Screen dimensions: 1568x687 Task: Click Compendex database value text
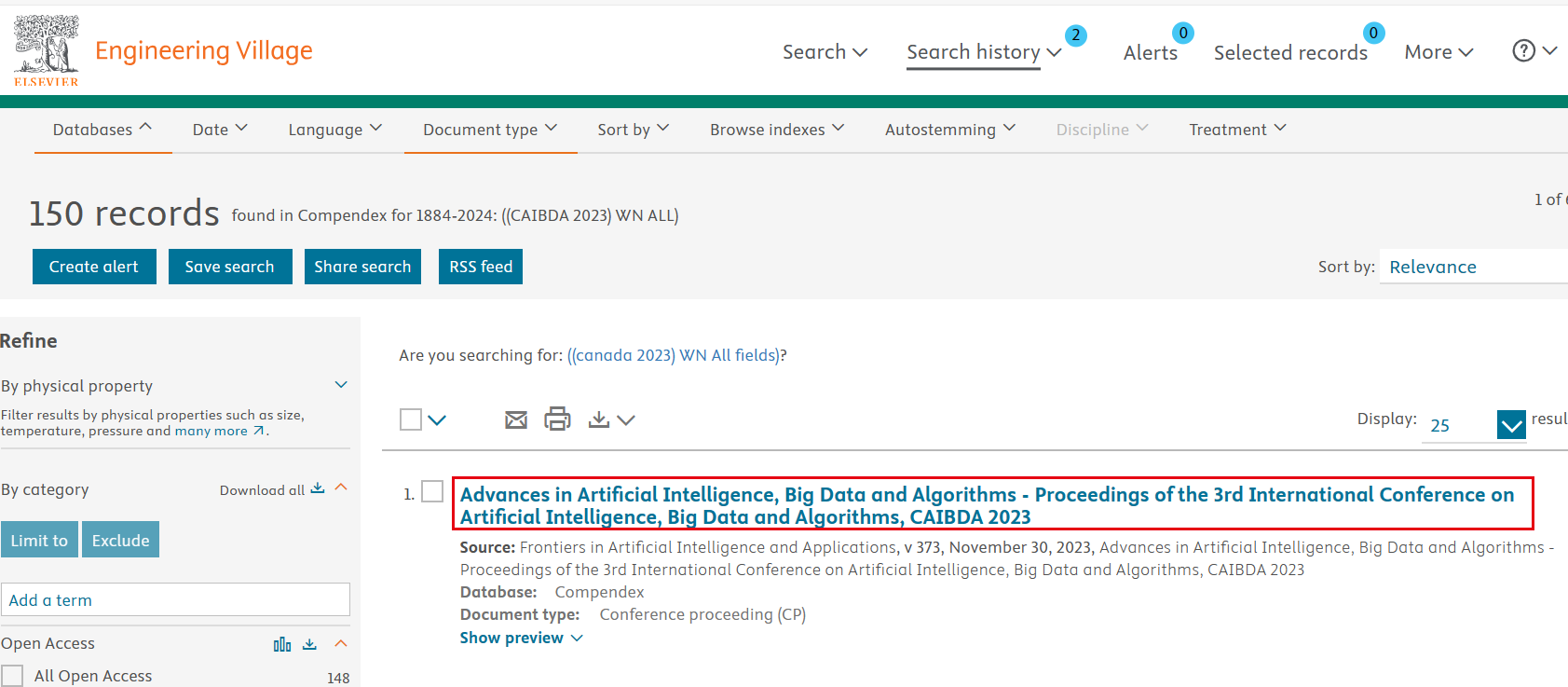click(599, 592)
